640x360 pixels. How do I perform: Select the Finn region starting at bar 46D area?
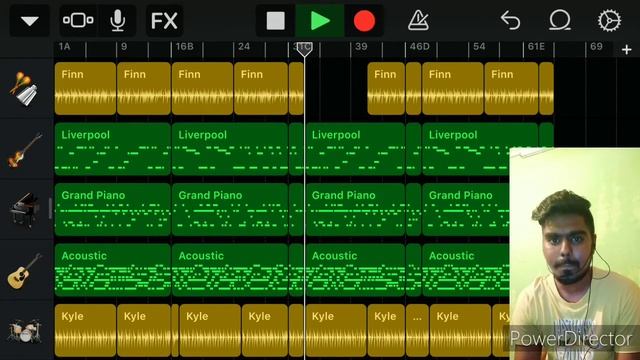coord(453,88)
